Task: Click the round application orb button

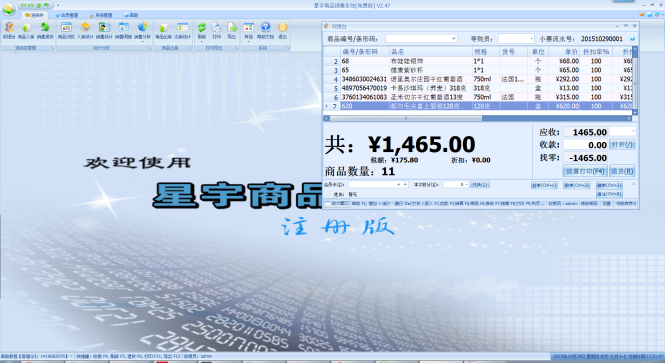Action: pos(8,8)
